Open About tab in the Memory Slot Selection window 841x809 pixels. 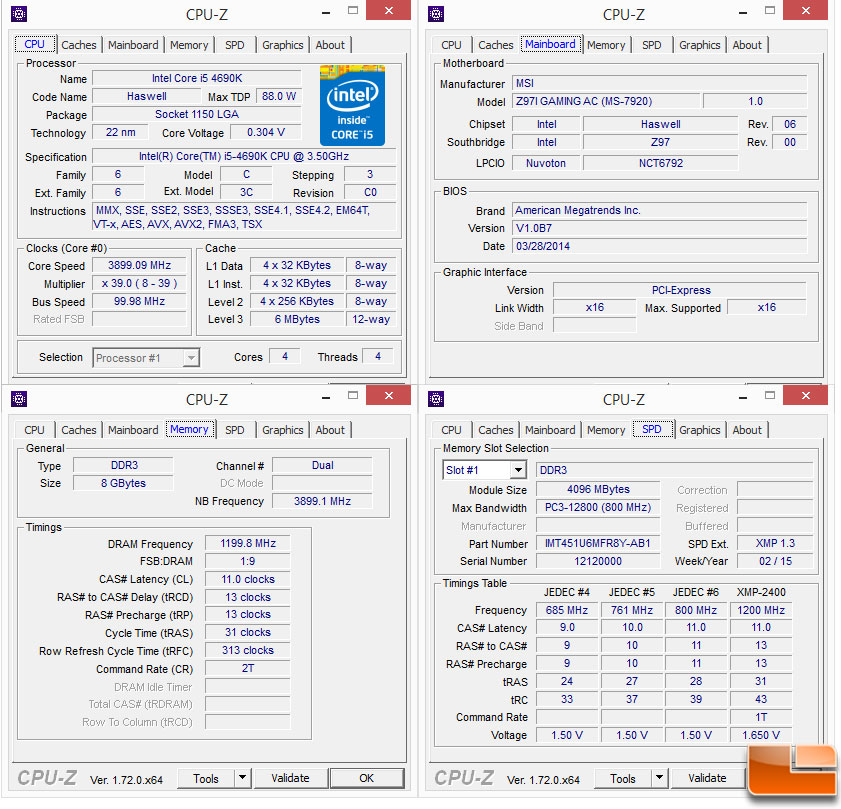(x=747, y=430)
